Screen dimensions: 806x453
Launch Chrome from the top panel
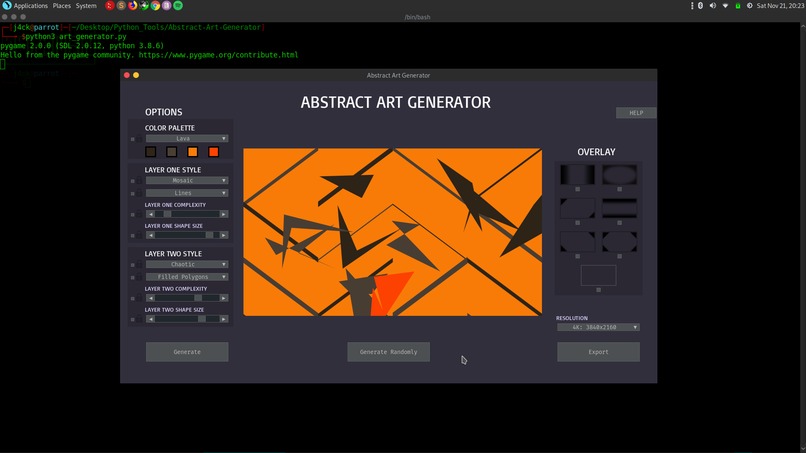pyautogui.click(x=155, y=6)
